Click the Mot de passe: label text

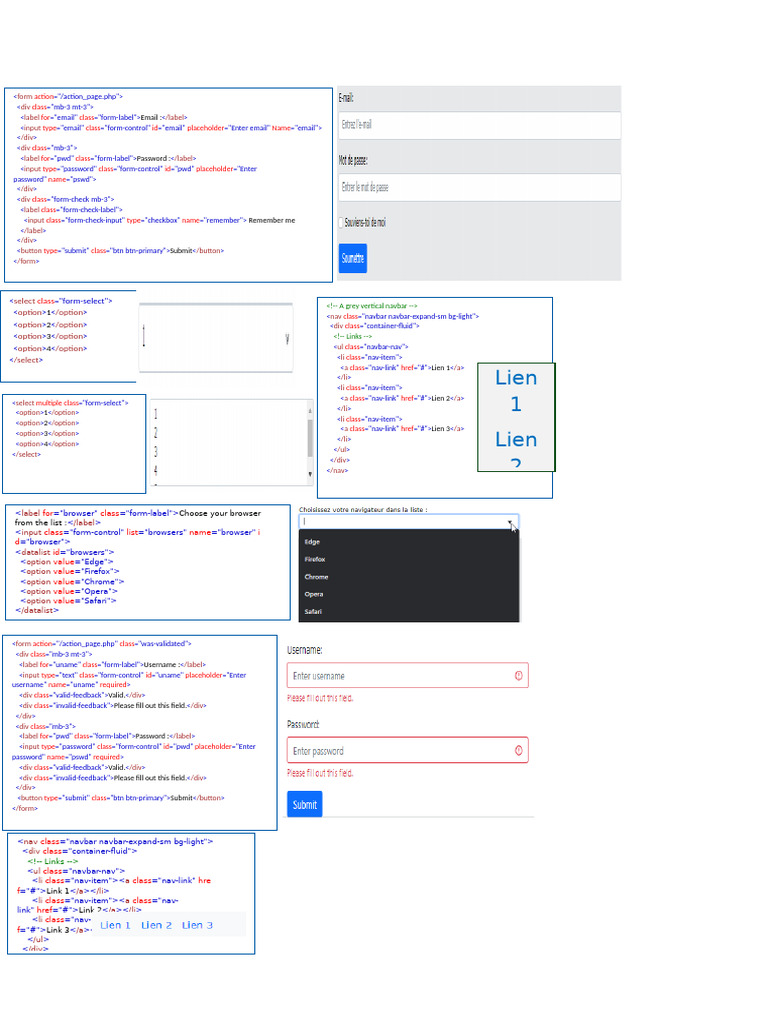353,160
